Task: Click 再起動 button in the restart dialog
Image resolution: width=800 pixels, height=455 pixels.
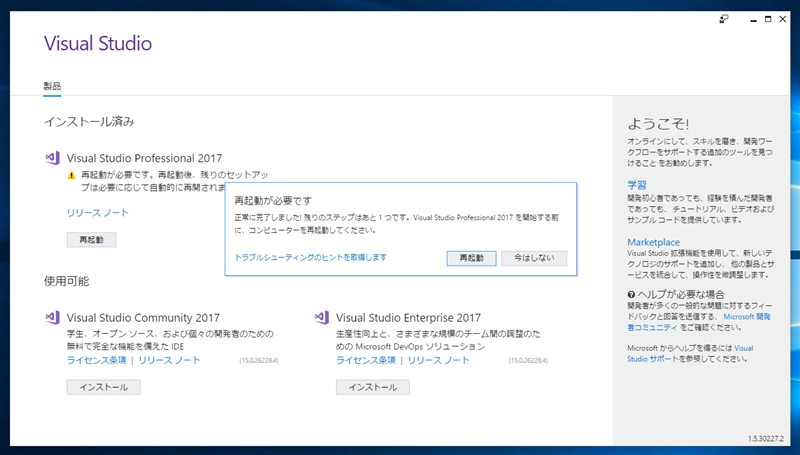Action: pyautogui.click(x=471, y=258)
